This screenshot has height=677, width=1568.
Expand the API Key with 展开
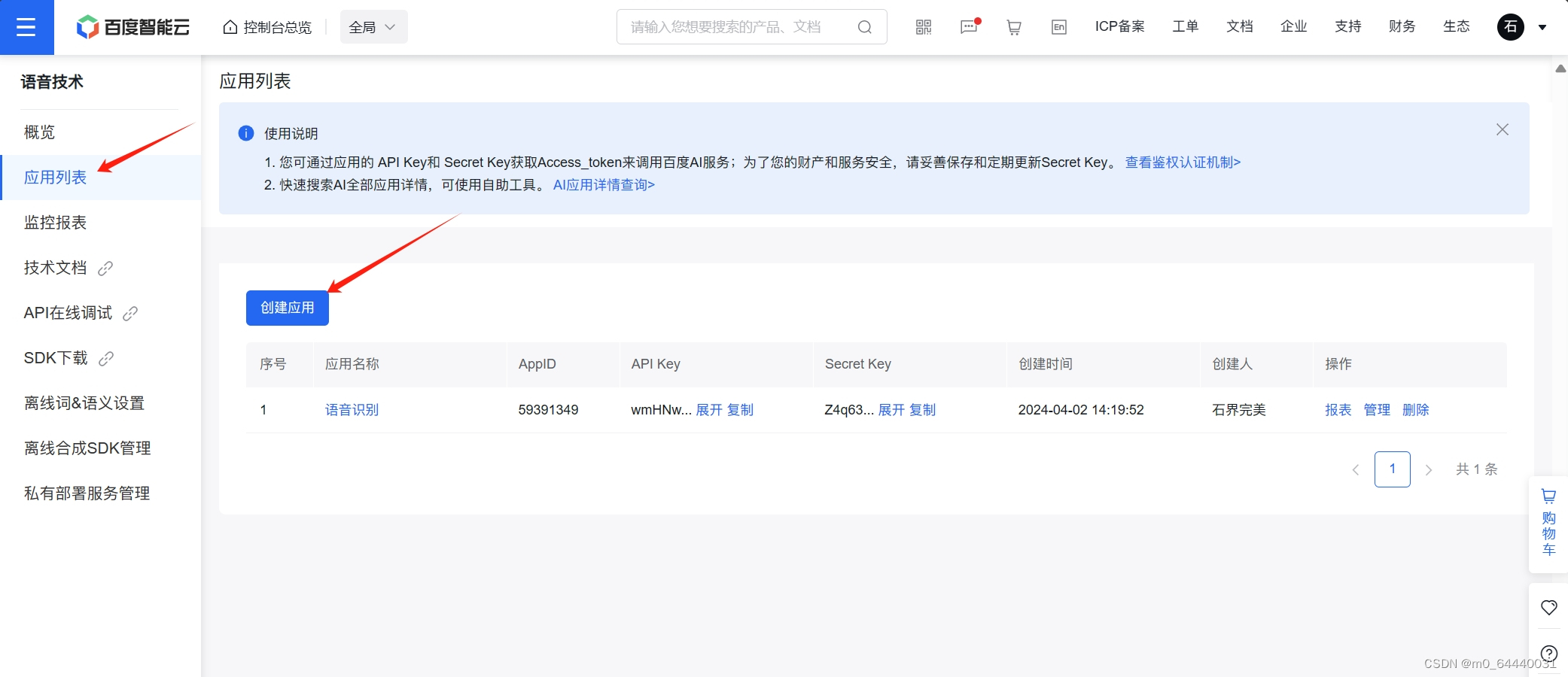(709, 410)
